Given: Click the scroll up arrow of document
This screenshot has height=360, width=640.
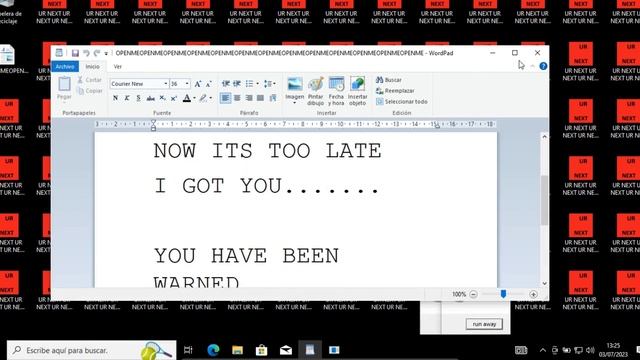Looking at the screenshot, I should (x=544, y=137).
